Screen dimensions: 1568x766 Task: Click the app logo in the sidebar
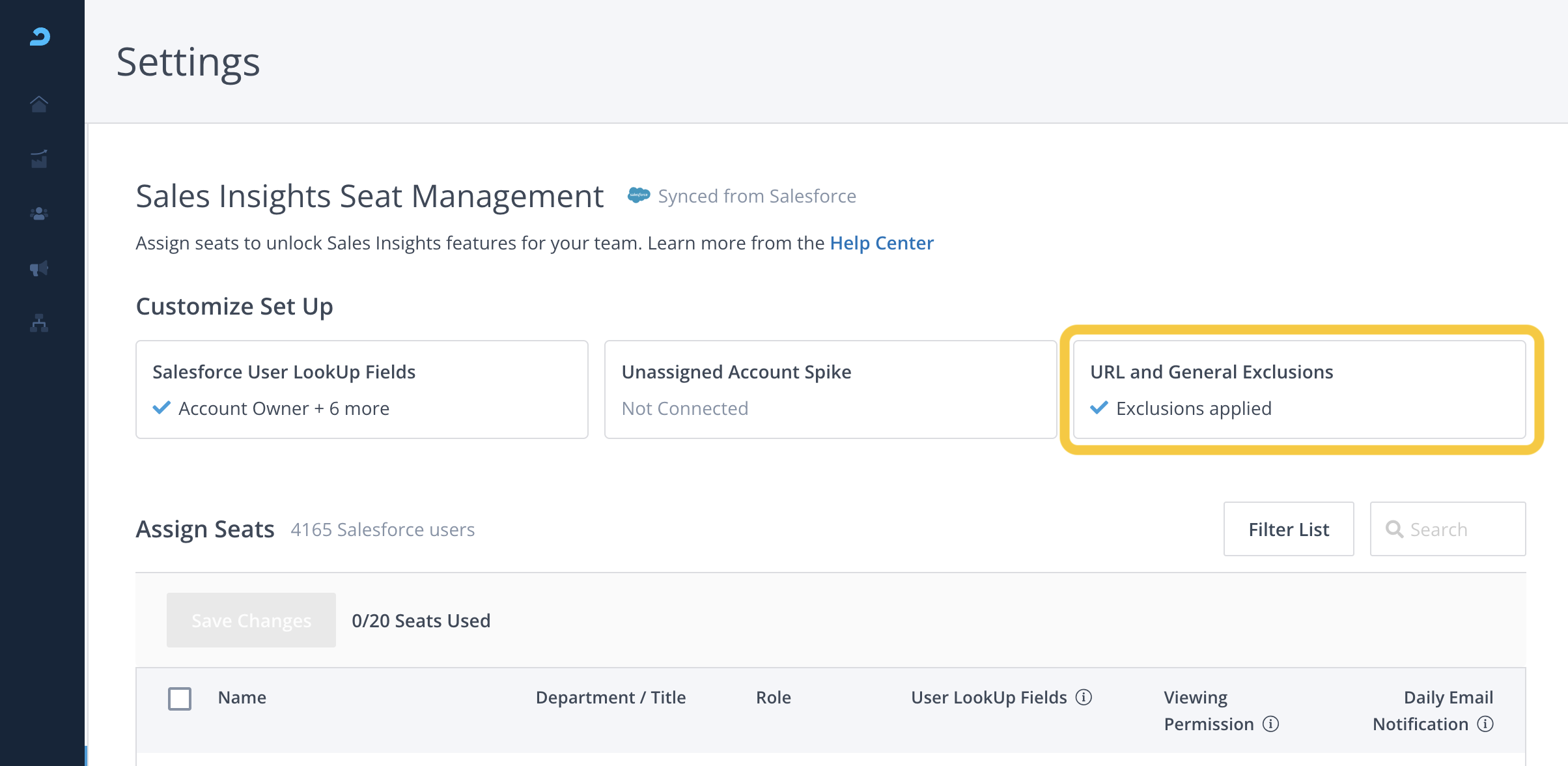pyautogui.click(x=40, y=37)
